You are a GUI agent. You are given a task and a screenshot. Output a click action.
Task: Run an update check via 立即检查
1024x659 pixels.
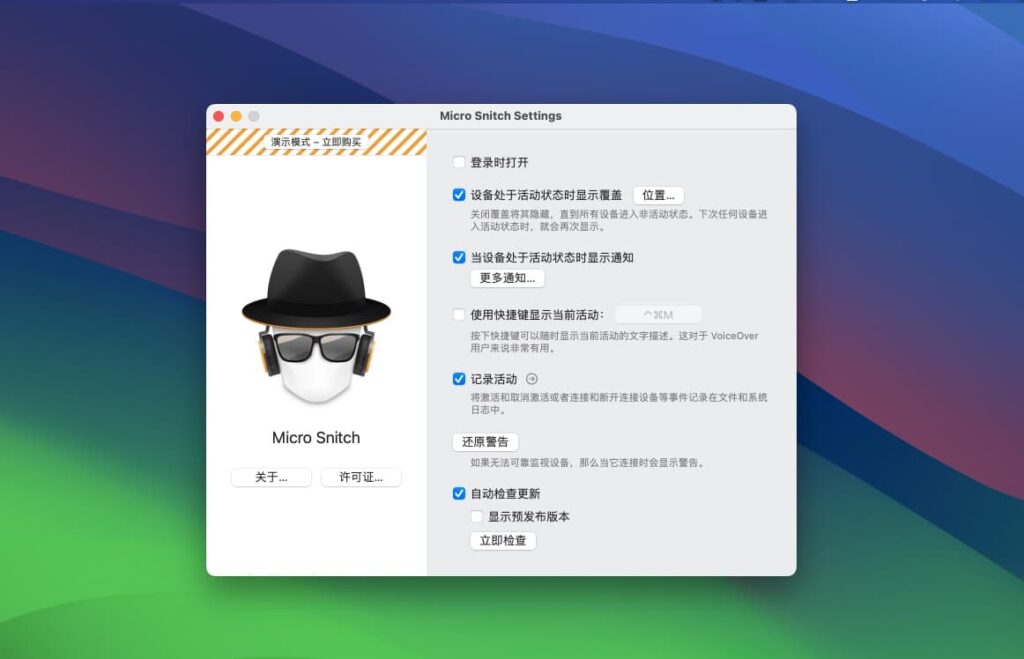point(503,540)
